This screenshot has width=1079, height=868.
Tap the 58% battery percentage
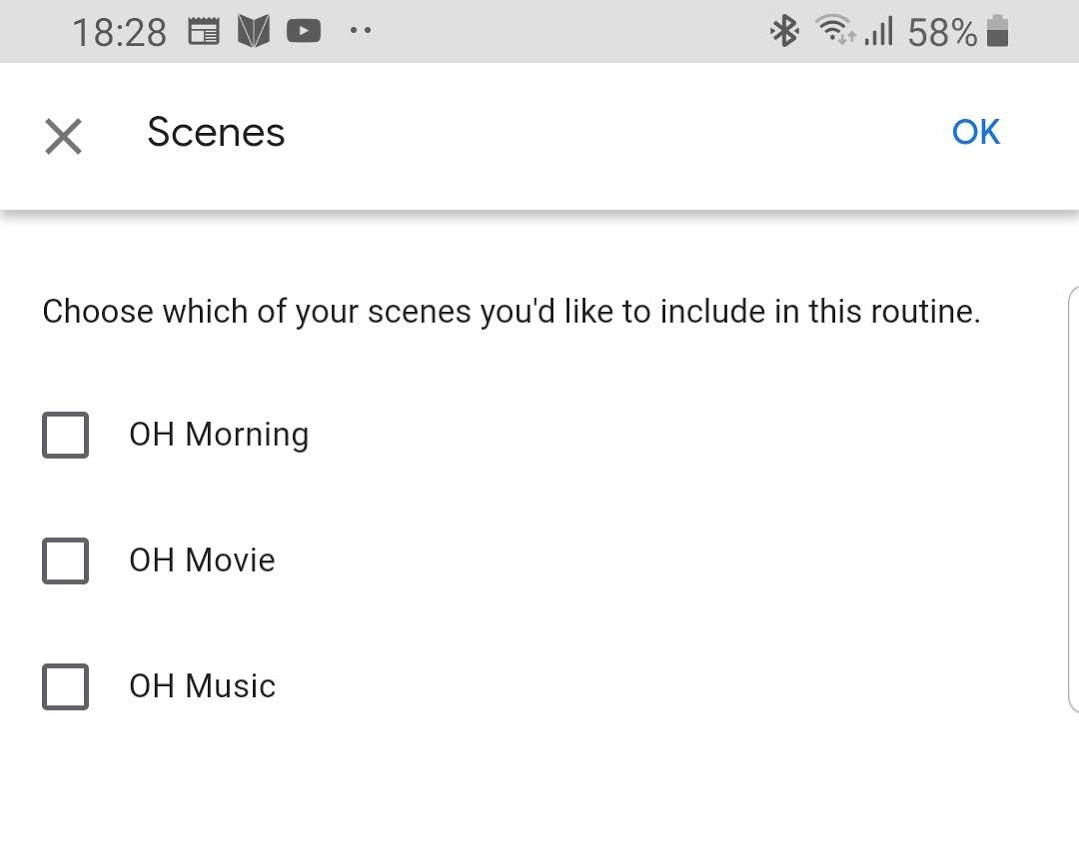[942, 33]
